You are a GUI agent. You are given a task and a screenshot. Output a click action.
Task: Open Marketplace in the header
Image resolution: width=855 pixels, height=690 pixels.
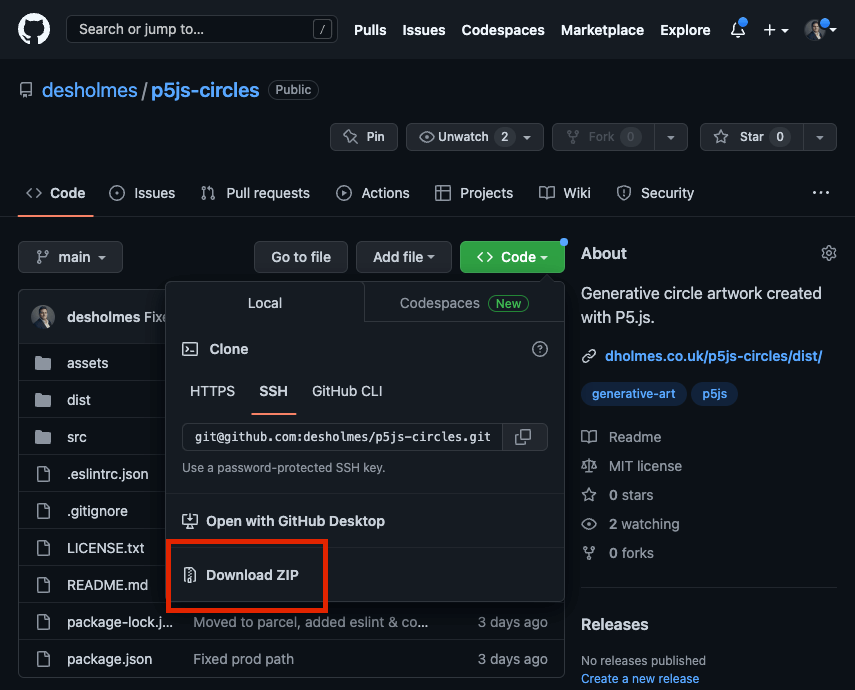coord(602,30)
